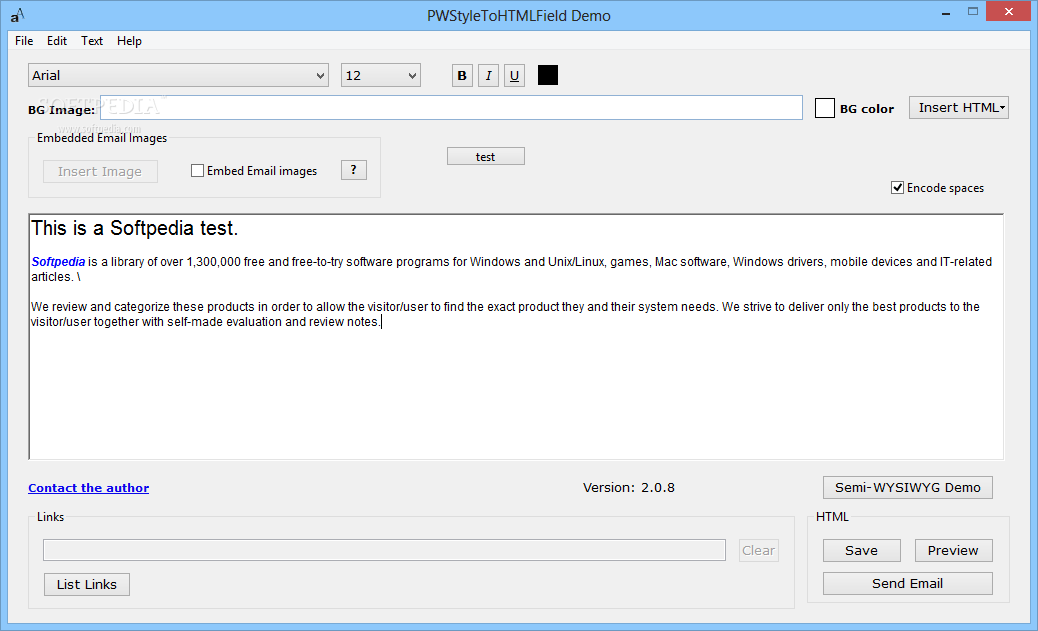Click the Version: 2.0.8 label
The width and height of the screenshot is (1038, 631).
pos(629,487)
